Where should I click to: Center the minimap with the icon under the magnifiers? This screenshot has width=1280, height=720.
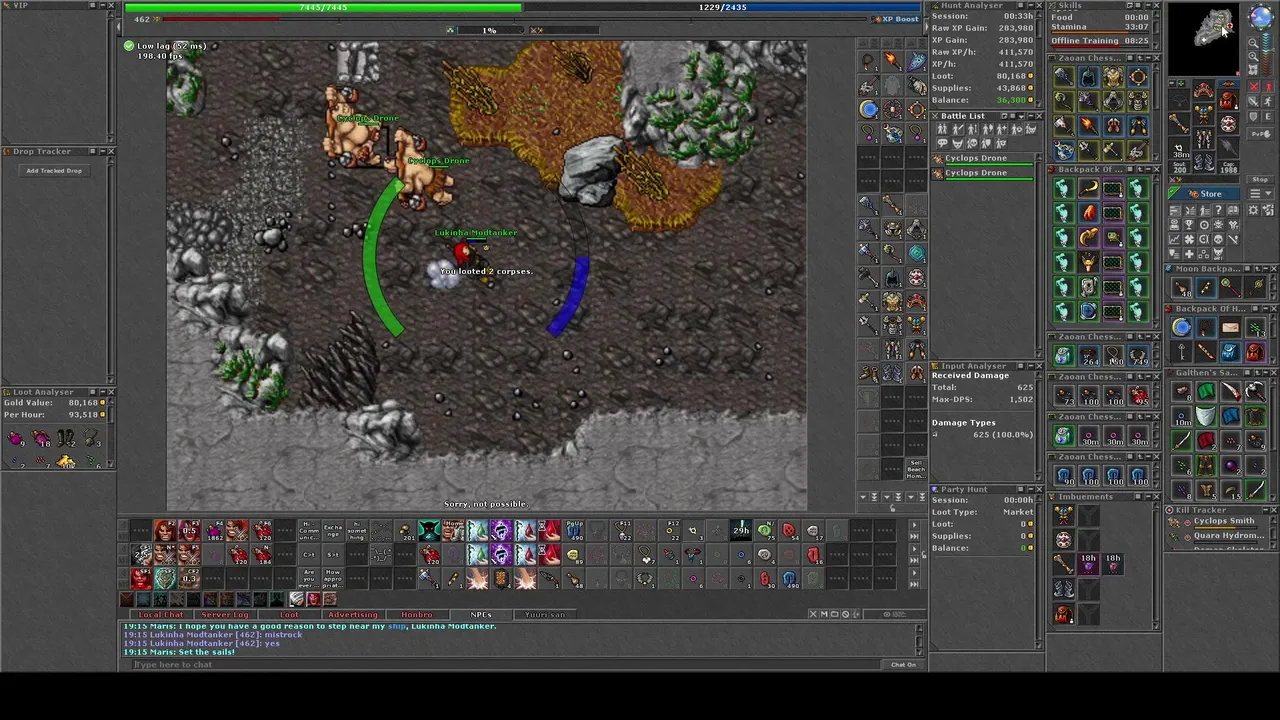pos(1252,69)
